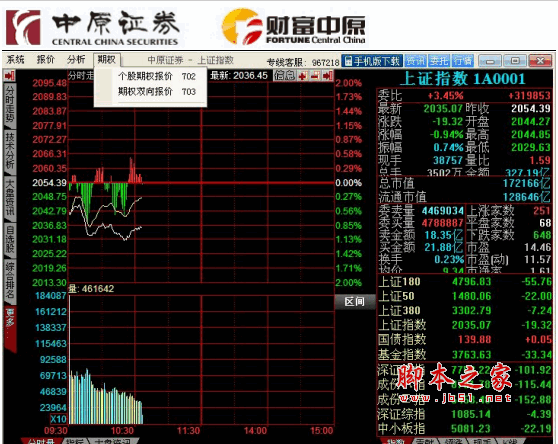The image size is (558, 444).
Task: Click the 最新: 2036.45 label
Action: [239, 75]
